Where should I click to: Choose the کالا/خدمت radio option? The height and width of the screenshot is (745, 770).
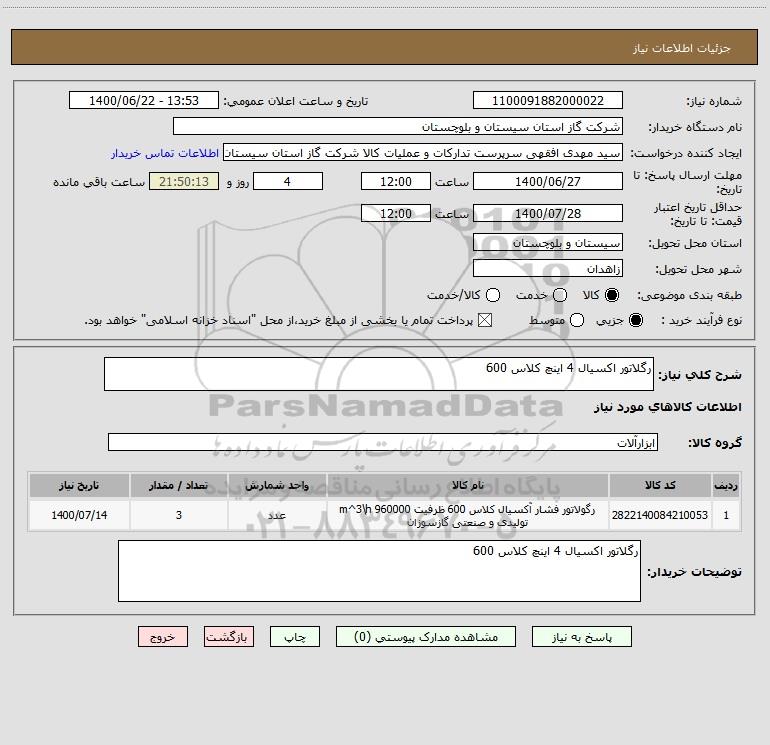pyautogui.click(x=493, y=295)
